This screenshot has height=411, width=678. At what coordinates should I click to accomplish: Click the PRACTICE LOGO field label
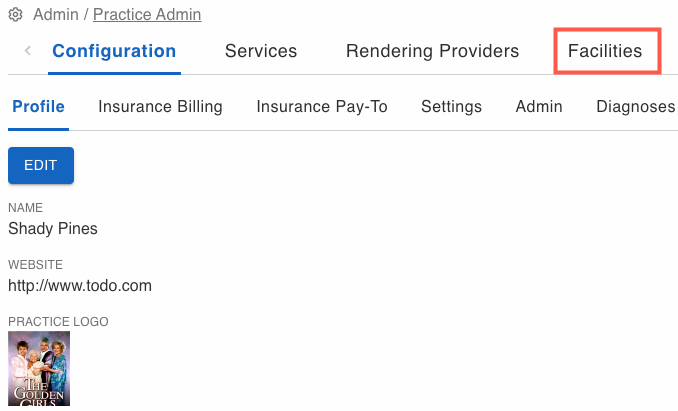[x=58, y=322]
